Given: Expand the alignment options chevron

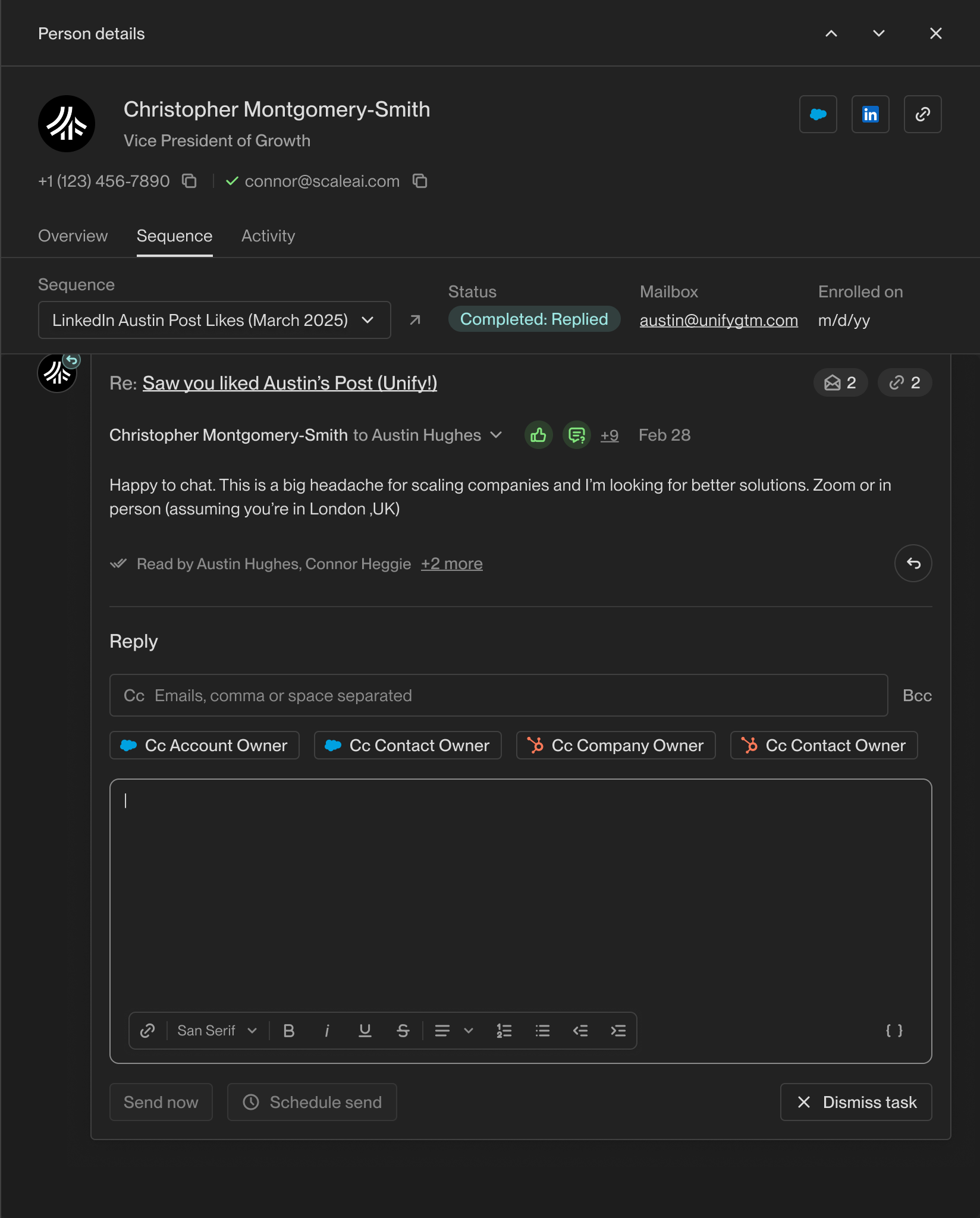Looking at the screenshot, I should click(469, 1031).
